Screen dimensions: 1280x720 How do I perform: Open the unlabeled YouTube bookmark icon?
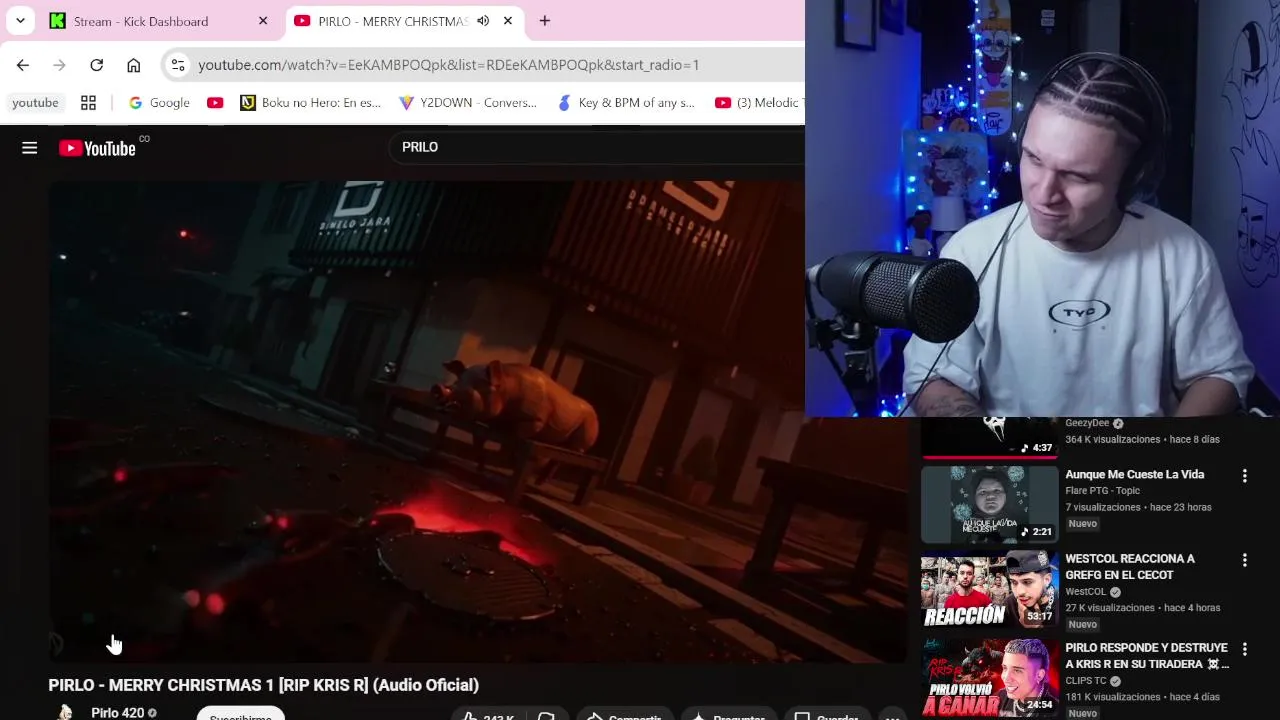[x=215, y=103]
